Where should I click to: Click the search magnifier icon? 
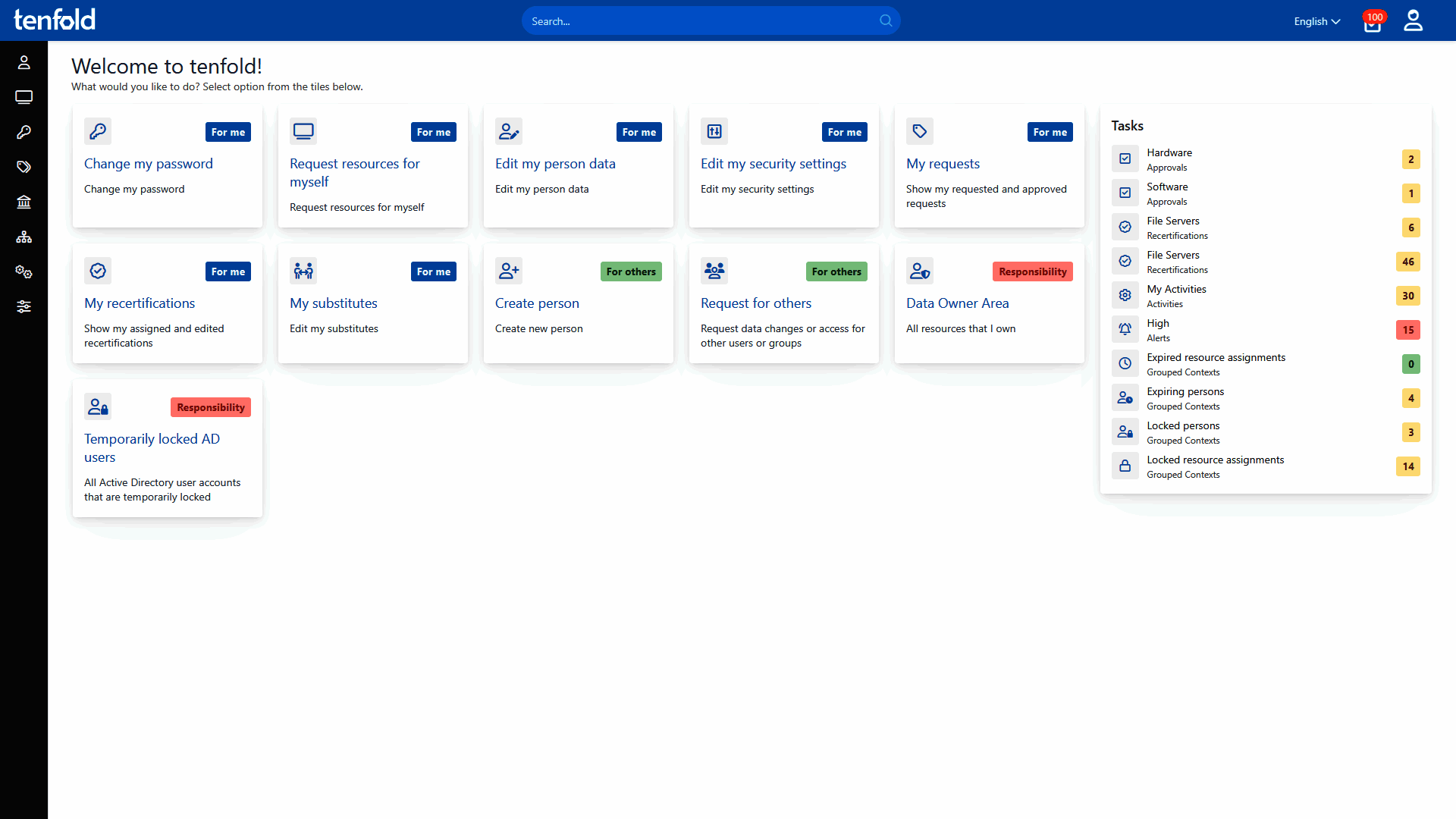[886, 20]
